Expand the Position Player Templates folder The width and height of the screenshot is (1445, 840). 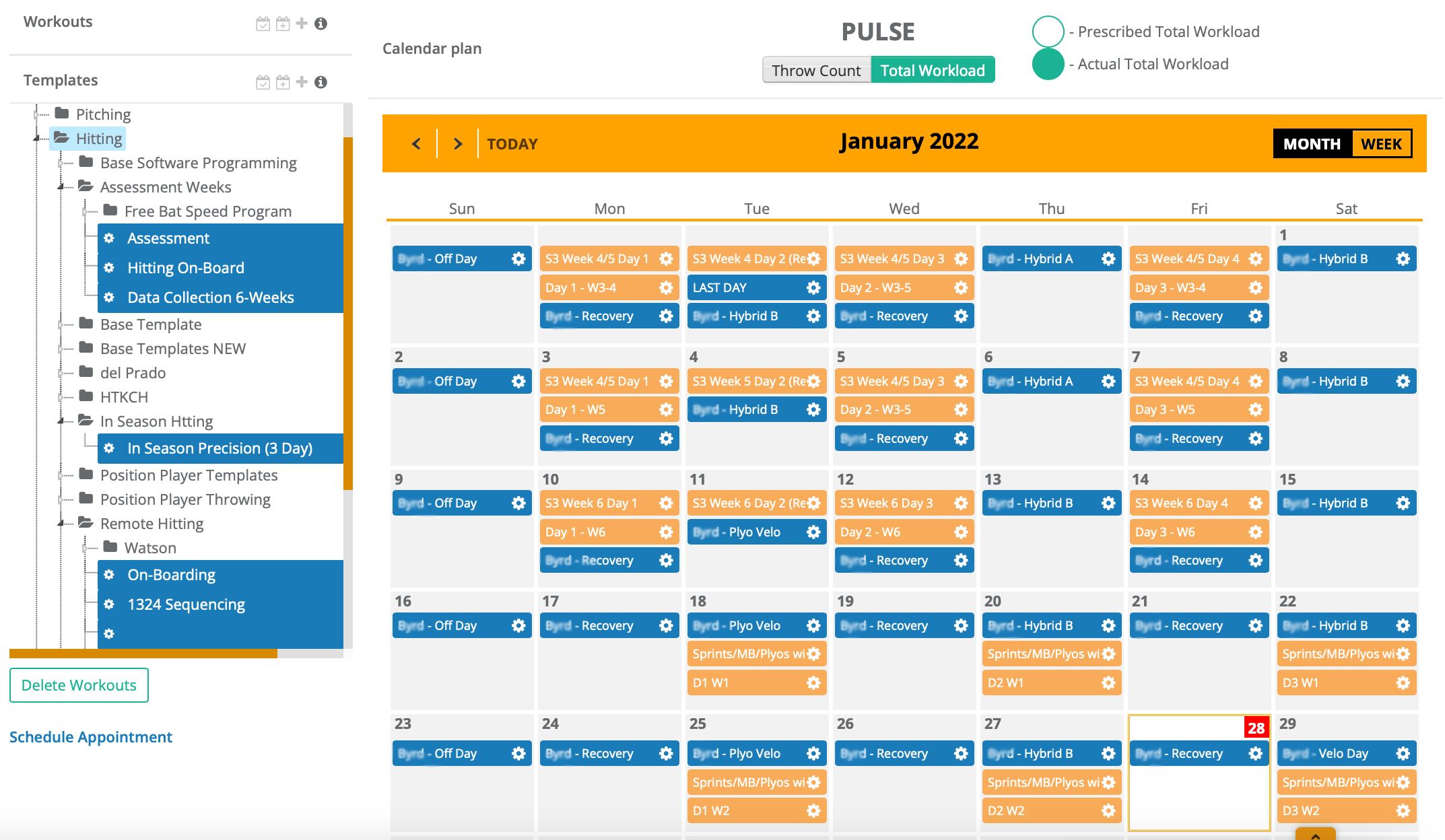(x=61, y=475)
